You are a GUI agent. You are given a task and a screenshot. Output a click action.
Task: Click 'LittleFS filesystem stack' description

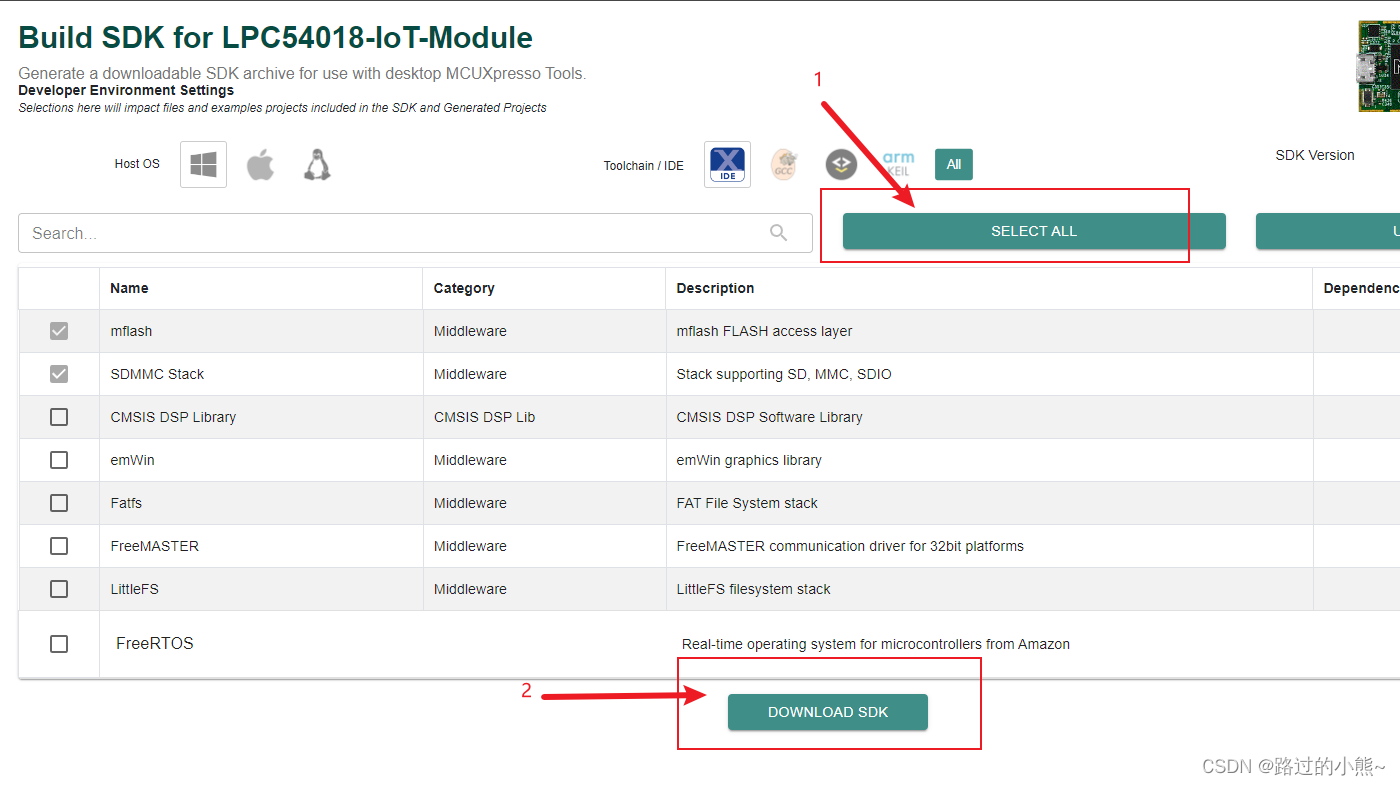pyautogui.click(x=753, y=589)
